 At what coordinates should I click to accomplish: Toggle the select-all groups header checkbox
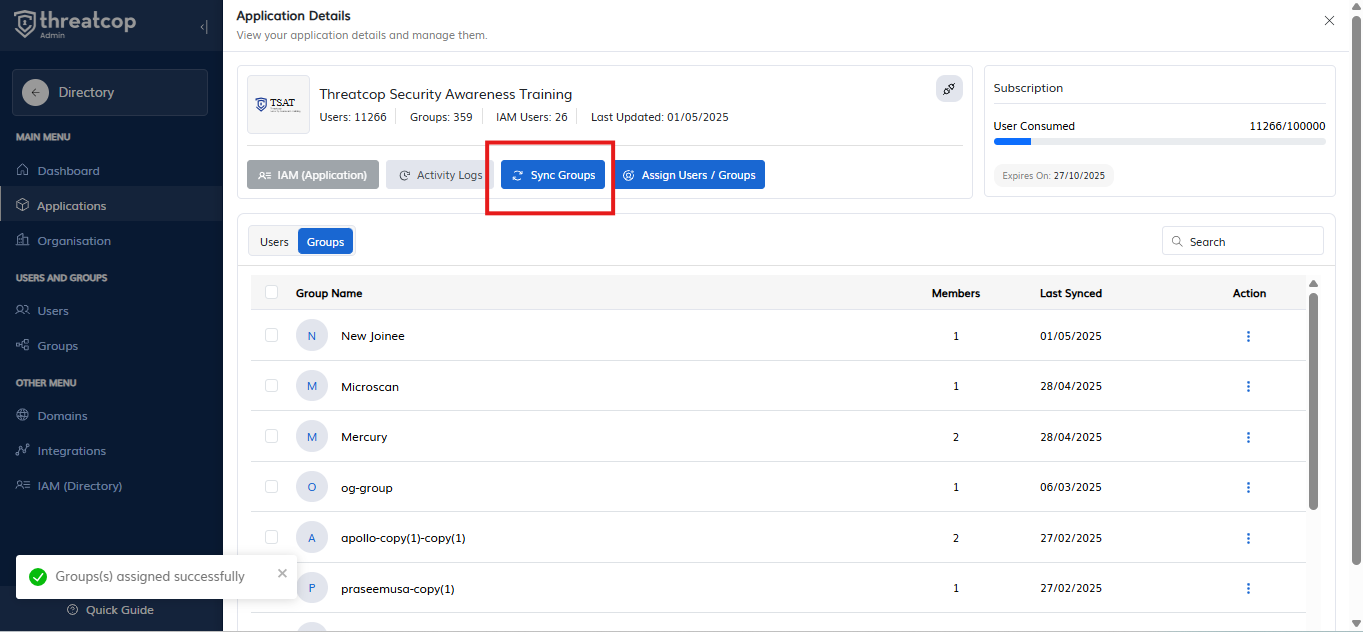[272, 292]
